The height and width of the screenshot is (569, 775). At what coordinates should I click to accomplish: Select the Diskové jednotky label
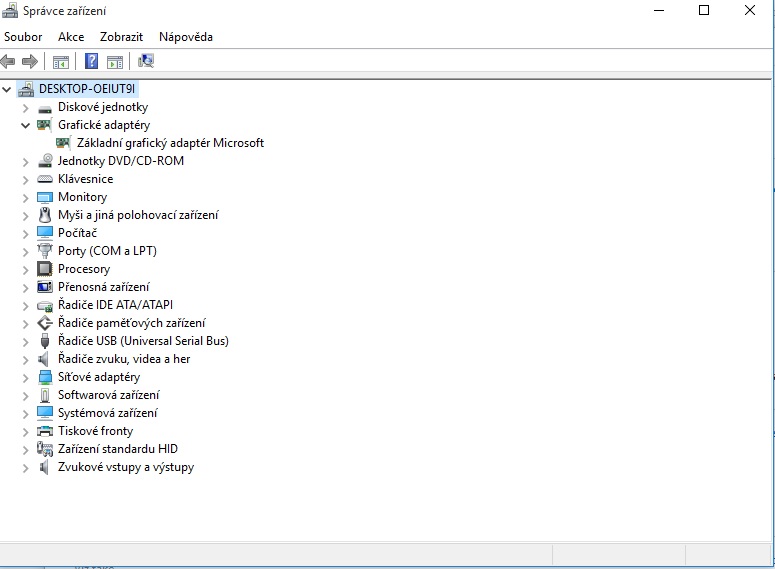pos(103,107)
